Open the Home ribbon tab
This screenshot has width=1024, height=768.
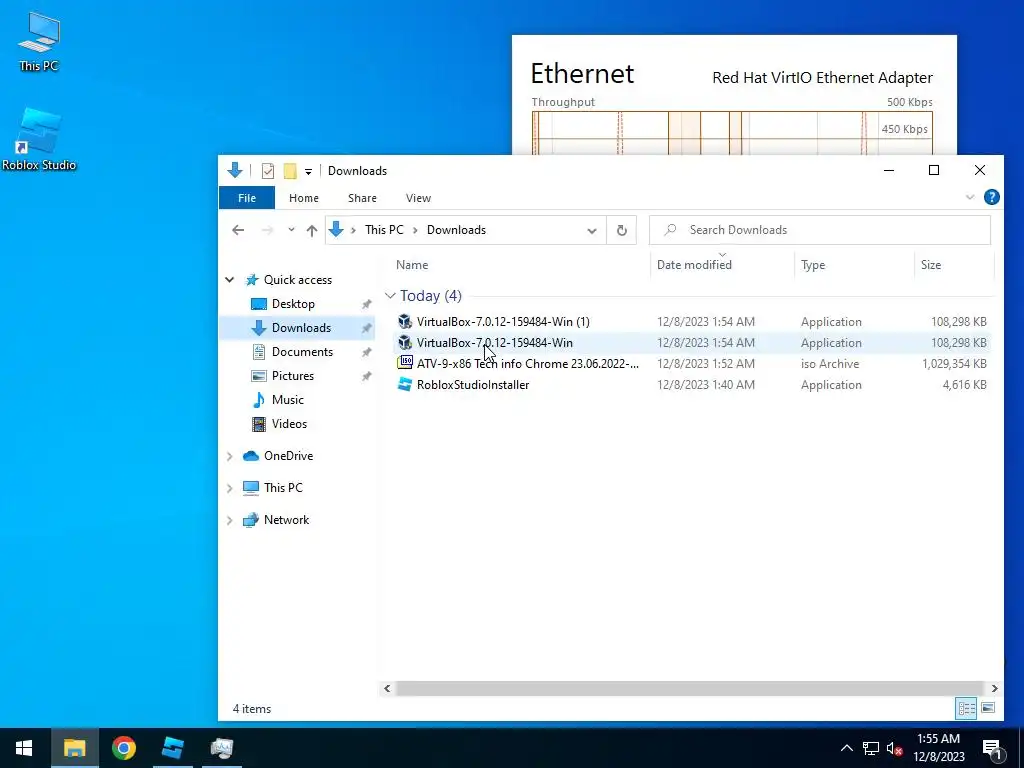pos(304,198)
